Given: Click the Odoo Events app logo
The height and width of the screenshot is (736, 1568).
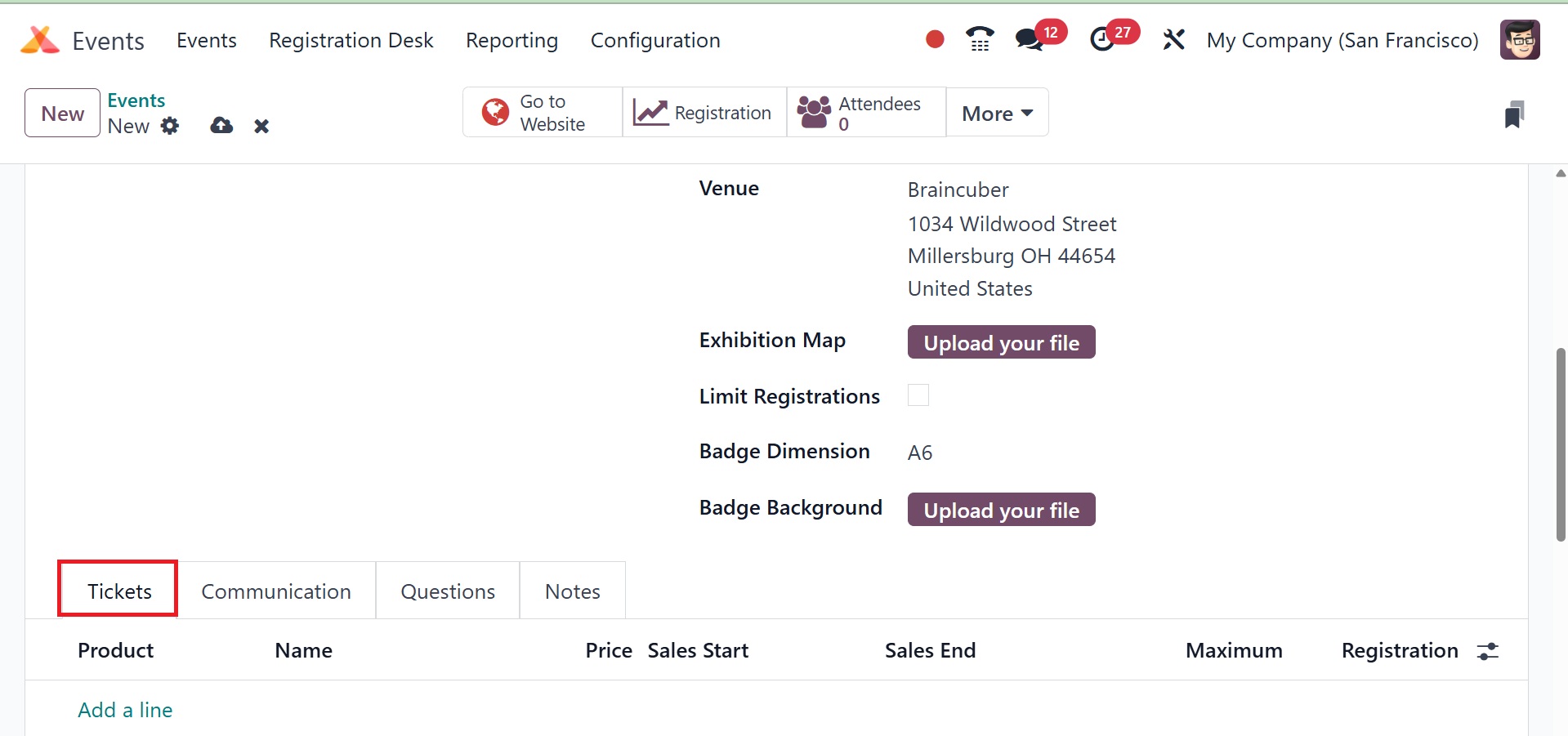Looking at the screenshot, I should point(40,40).
